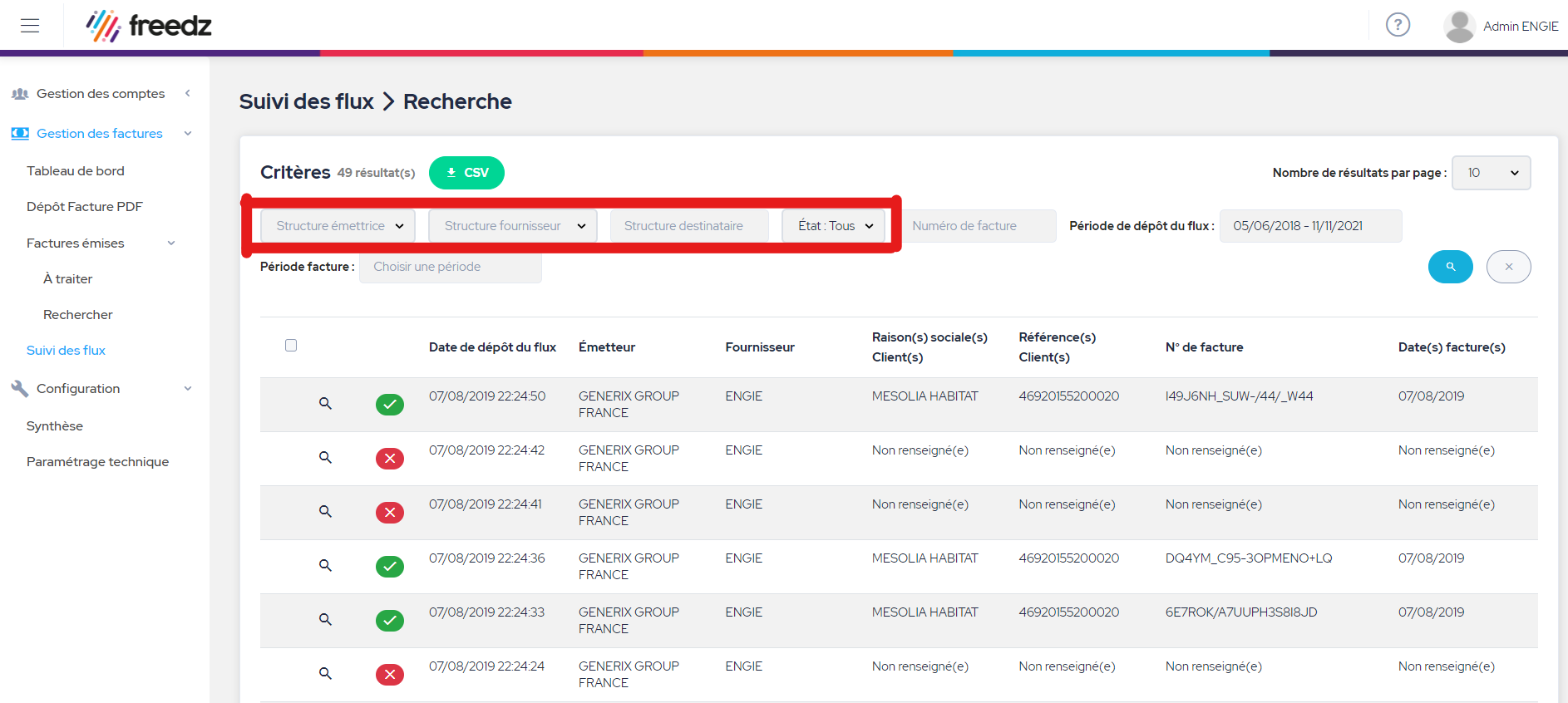Click red error status icon for 22:24:42 row
The image size is (1568, 703).
pyautogui.click(x=389, y=459)
